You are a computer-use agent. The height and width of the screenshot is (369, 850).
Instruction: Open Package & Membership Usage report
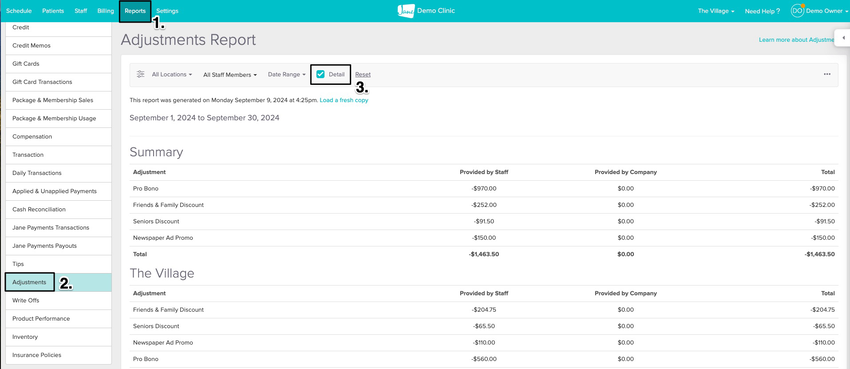(59, 118)
